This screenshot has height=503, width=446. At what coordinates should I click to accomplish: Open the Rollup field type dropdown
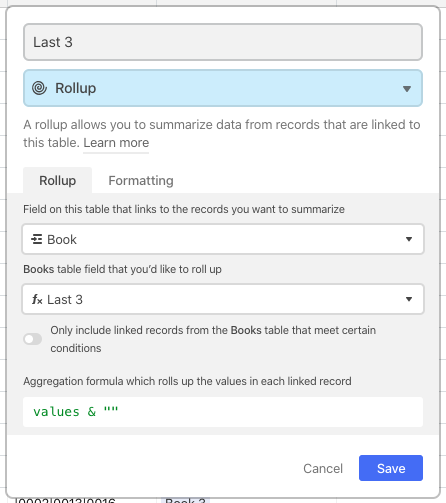223,88
